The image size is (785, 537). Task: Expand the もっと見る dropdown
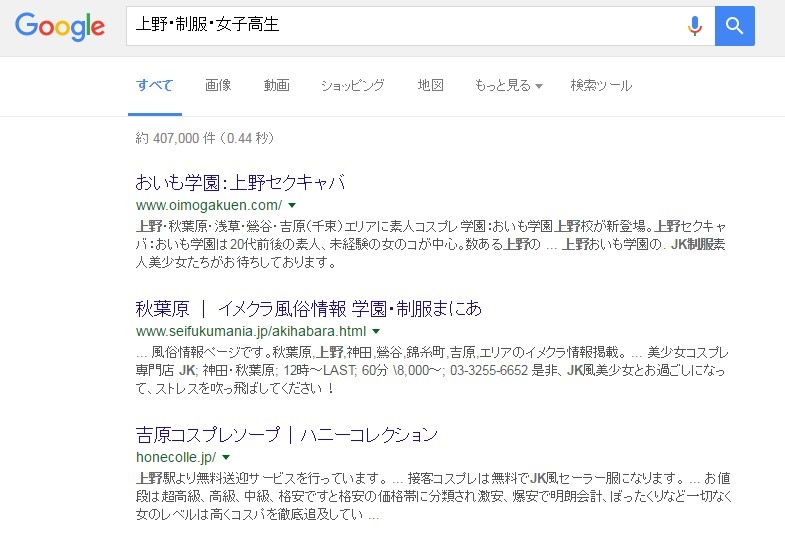(509, 86)
